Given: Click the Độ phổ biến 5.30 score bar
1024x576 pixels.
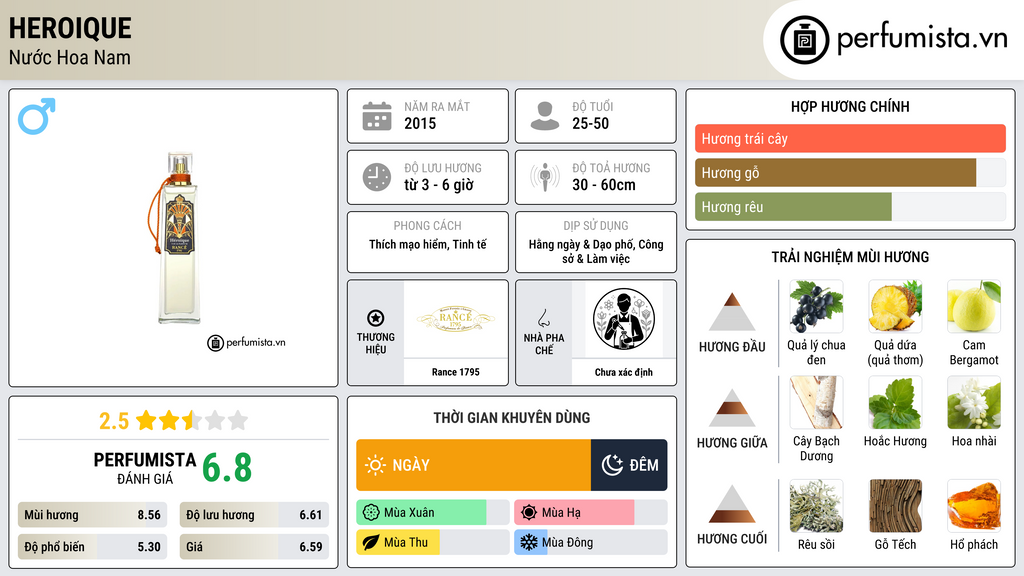Looking at the screenshot, I should [93, 547].
